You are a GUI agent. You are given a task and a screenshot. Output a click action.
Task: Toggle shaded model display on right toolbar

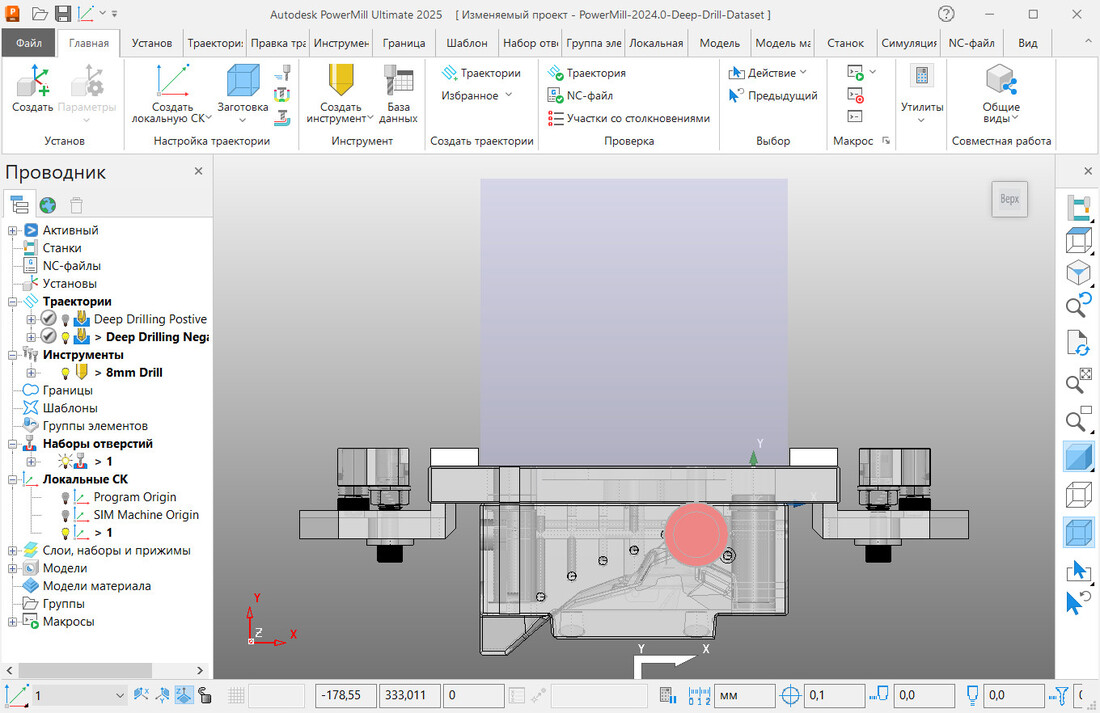click(x=1078, y=457)
